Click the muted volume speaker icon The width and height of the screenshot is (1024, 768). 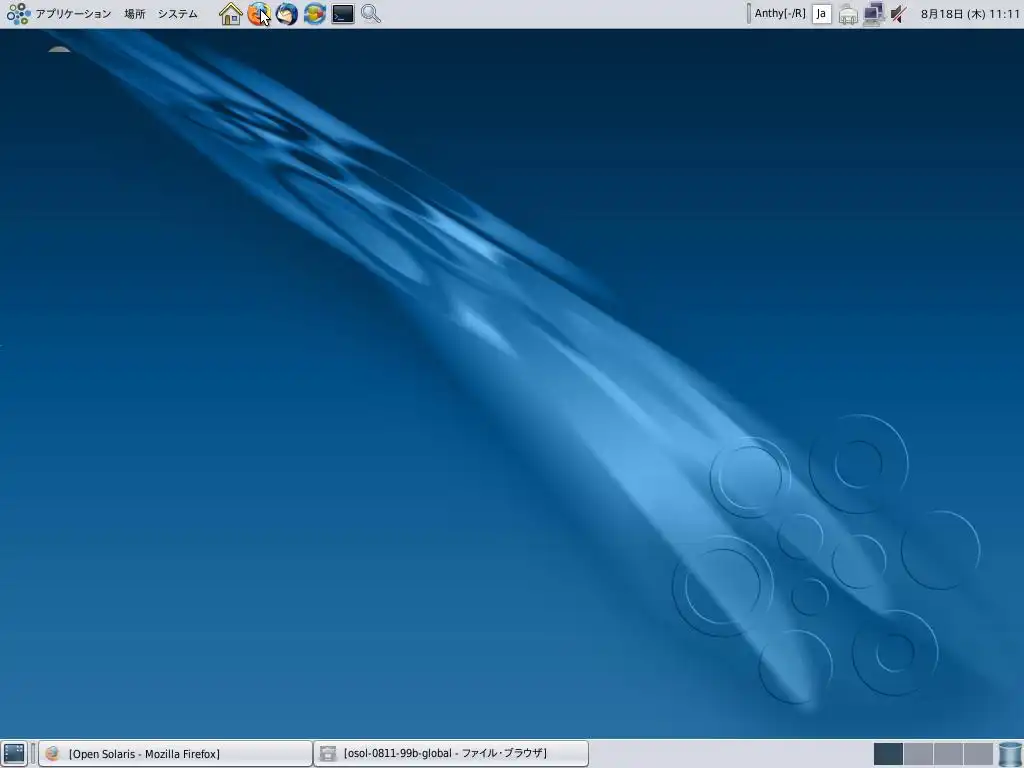tap(899, 14)
